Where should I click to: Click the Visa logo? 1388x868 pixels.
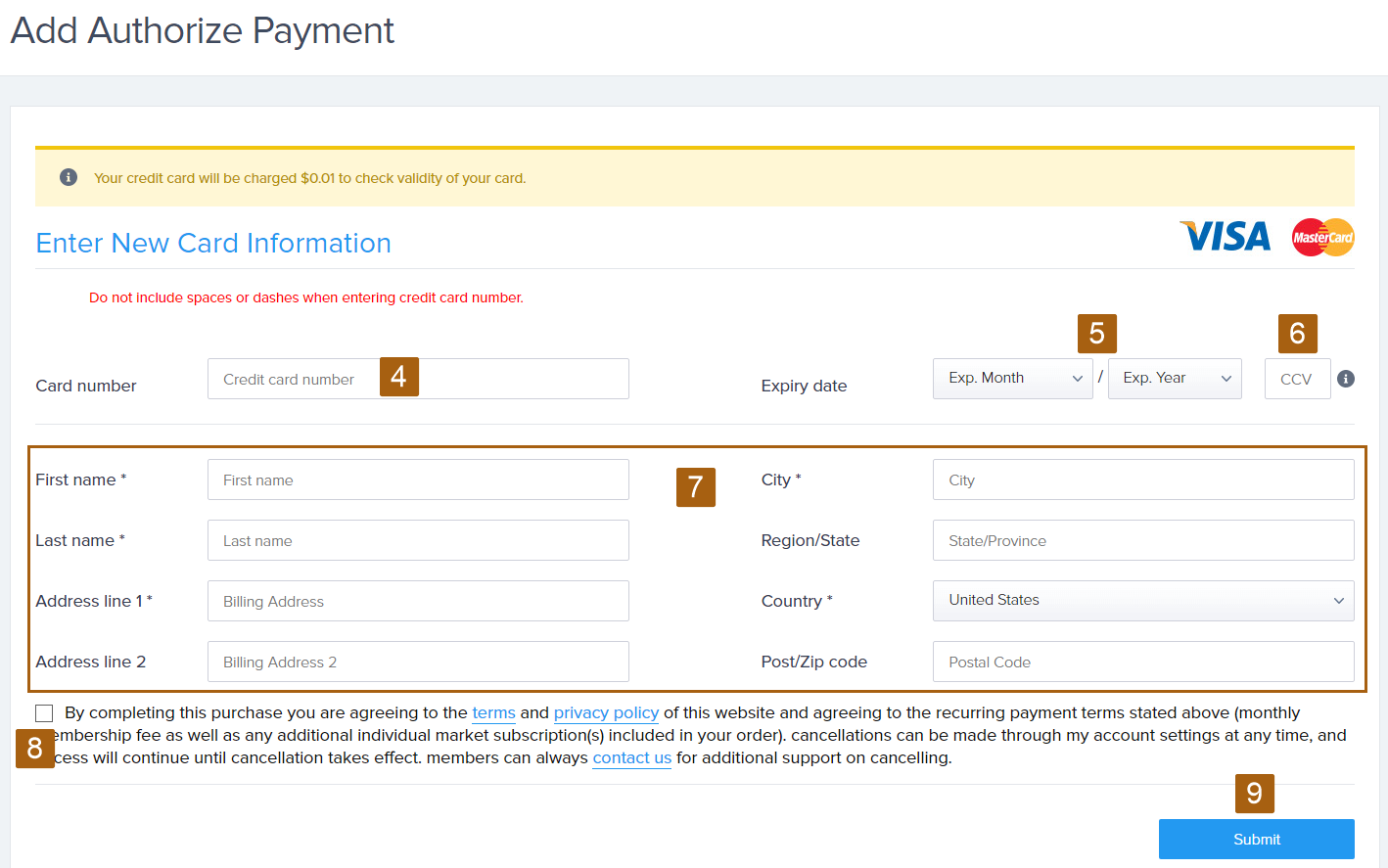click(x=1226, y=237)
